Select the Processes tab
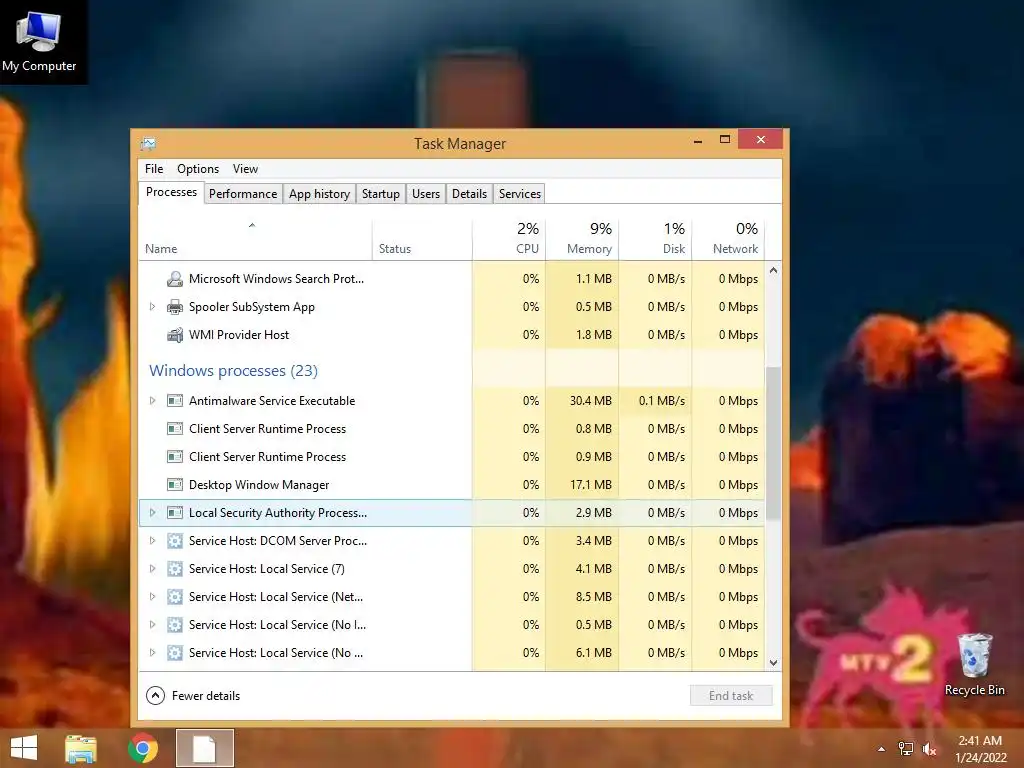 point(171,192)
